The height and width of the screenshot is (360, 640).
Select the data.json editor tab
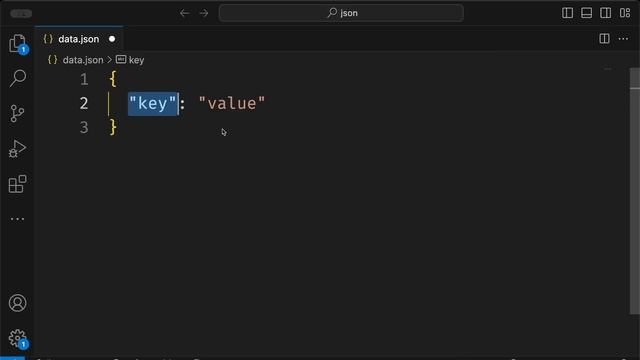pos(79,39)
